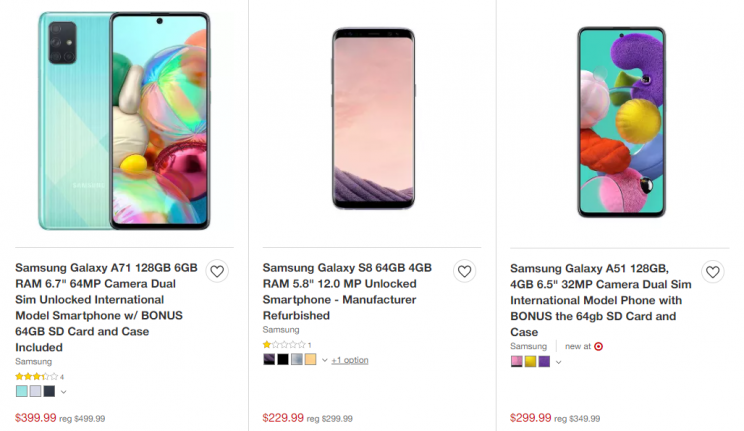Open Samsung Galaxy A51 128GB product title
Image resolution: width=744 pixels, height=431 pixels.
[x=601, y=300]
